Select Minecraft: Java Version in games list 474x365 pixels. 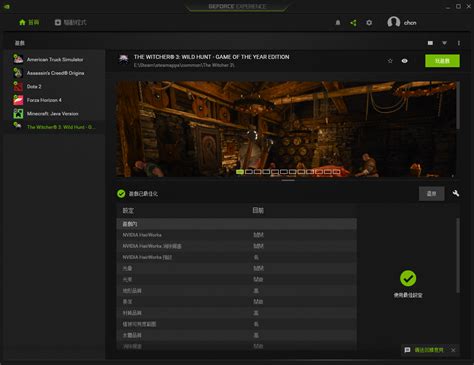[x=53, y=114]
